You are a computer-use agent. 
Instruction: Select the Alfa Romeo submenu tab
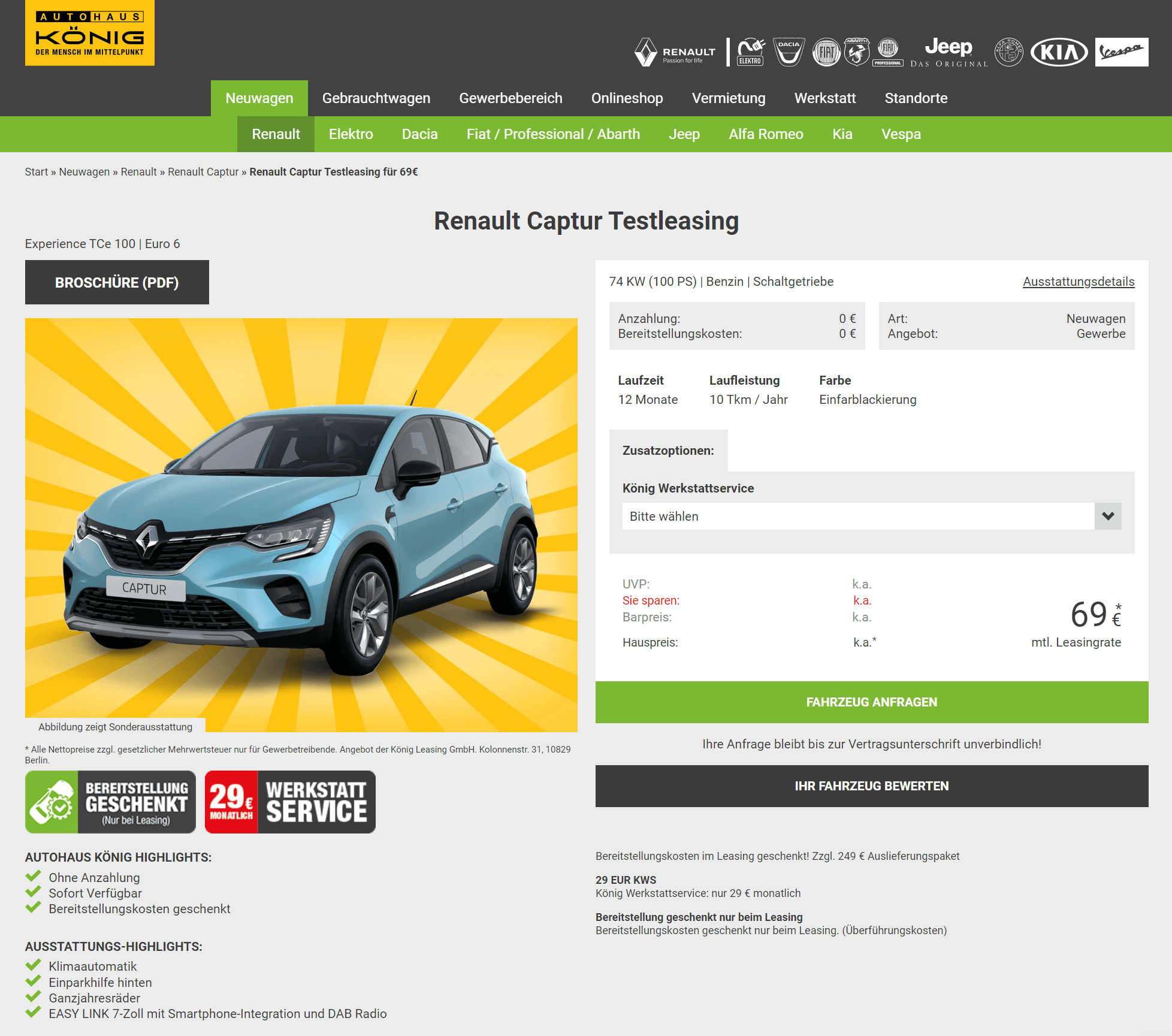tap(766, 134)
